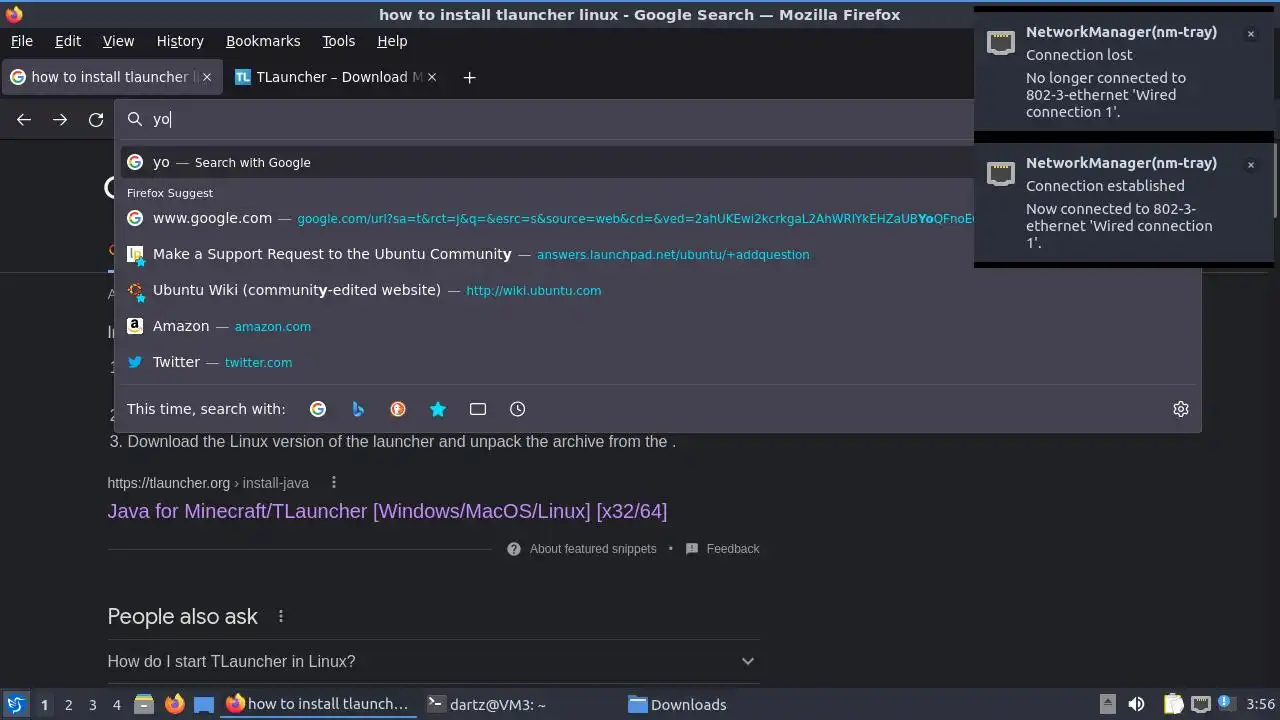This screenshot has width=1280, height=720.
Task: Switch to workspace 1
Action: pyautogui.click(x=44, y=705)
